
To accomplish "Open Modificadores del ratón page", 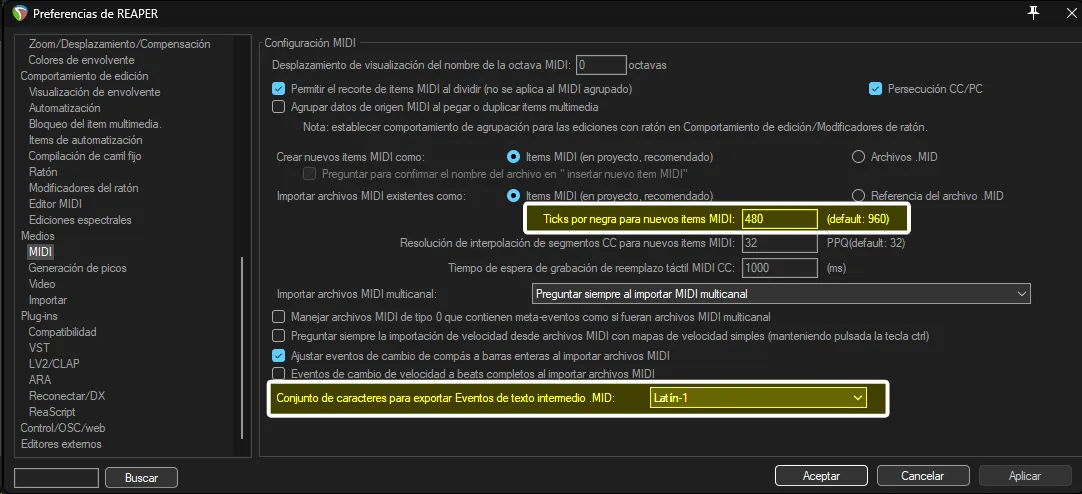I will pyautogui.click(x=83, y=188).
